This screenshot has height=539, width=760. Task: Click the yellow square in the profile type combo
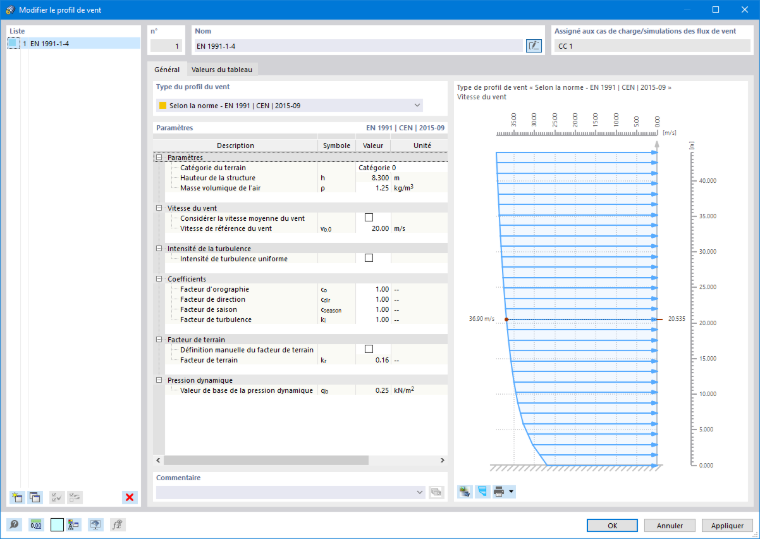click(x=163, y=105)
